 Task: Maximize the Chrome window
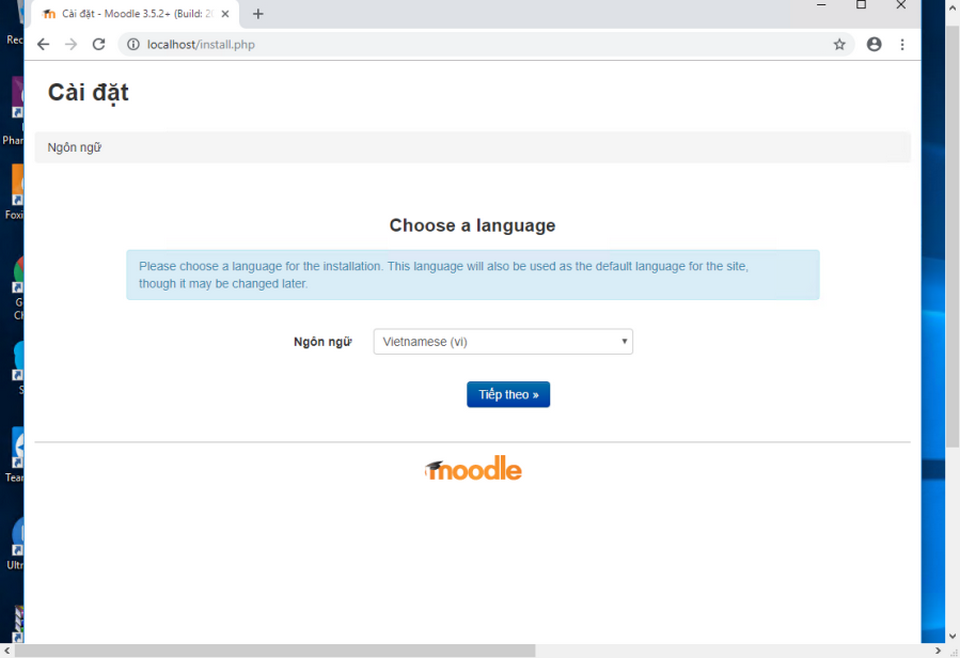tap(861, 5)
